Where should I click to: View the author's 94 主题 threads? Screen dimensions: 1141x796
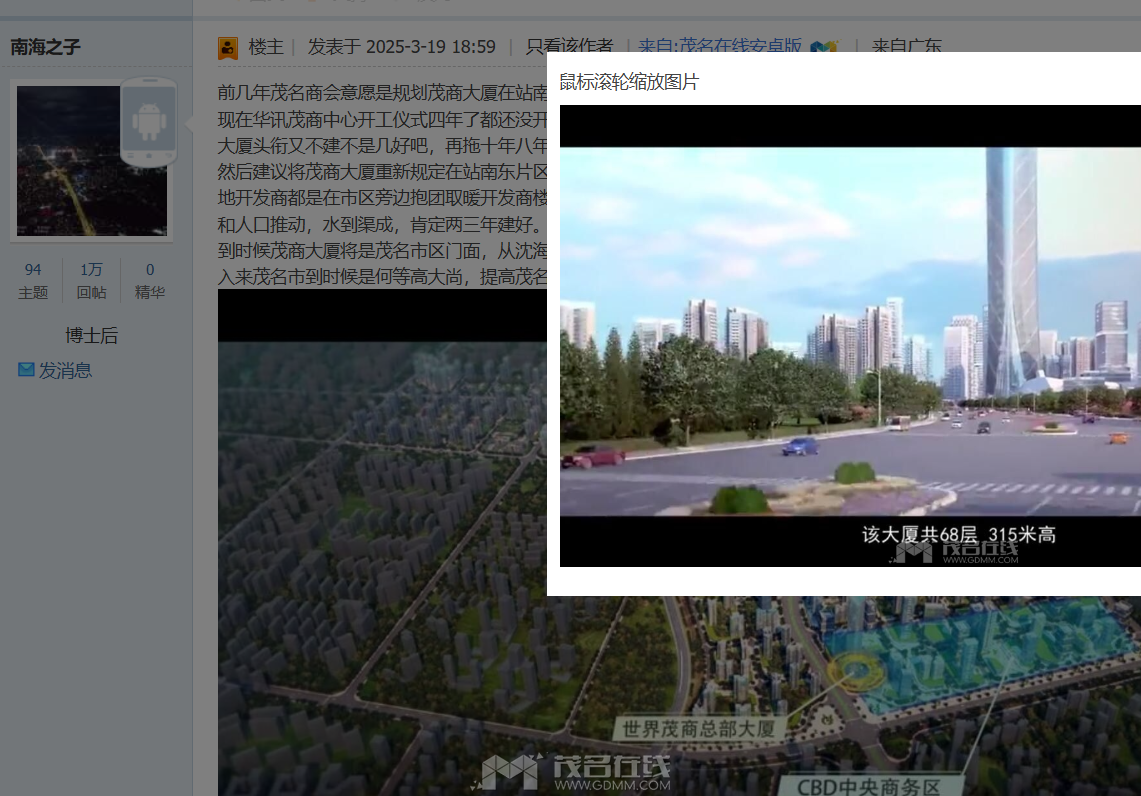coord(33,280)
